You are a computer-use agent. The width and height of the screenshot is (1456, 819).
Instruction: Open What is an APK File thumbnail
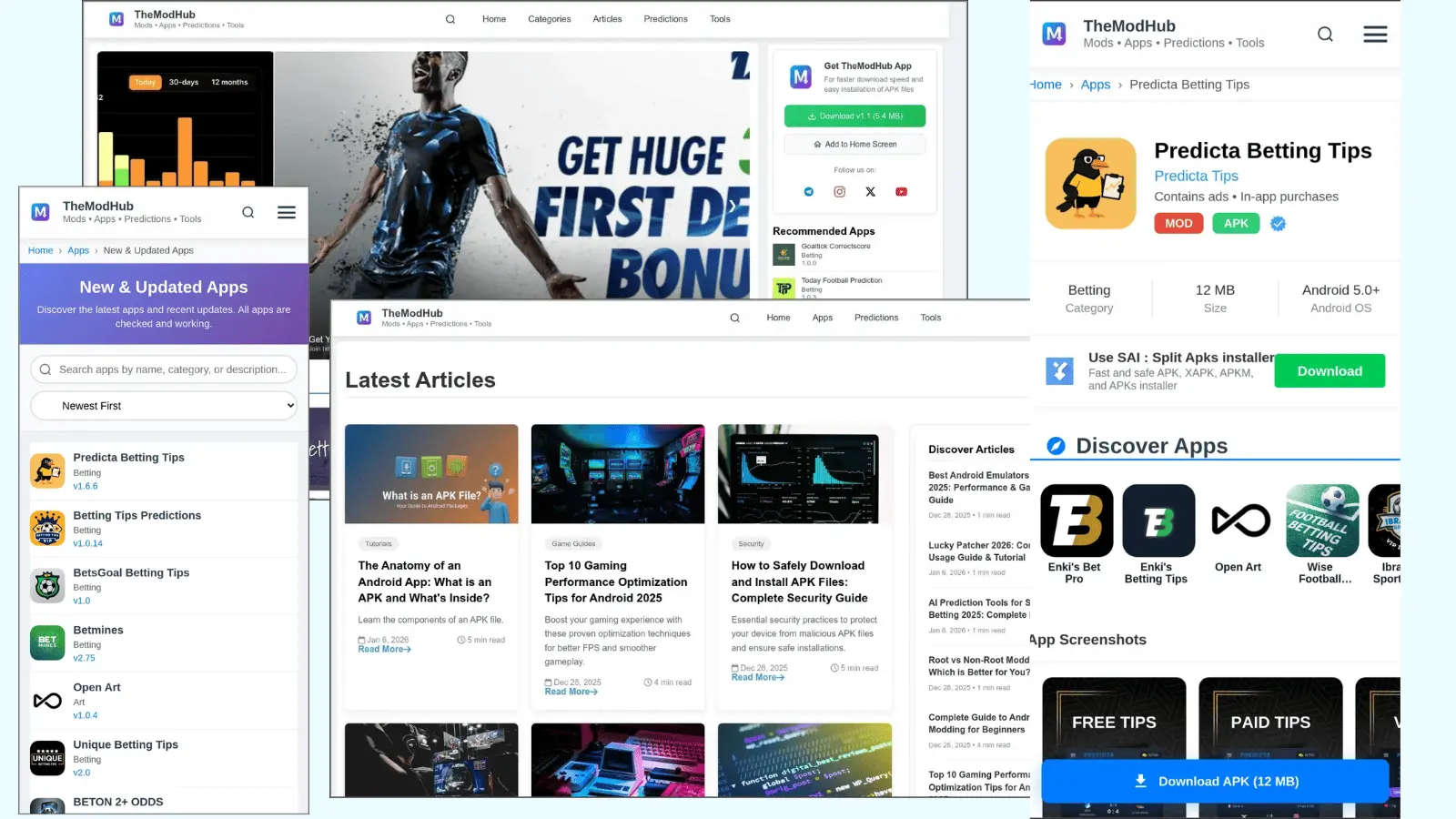431,474
